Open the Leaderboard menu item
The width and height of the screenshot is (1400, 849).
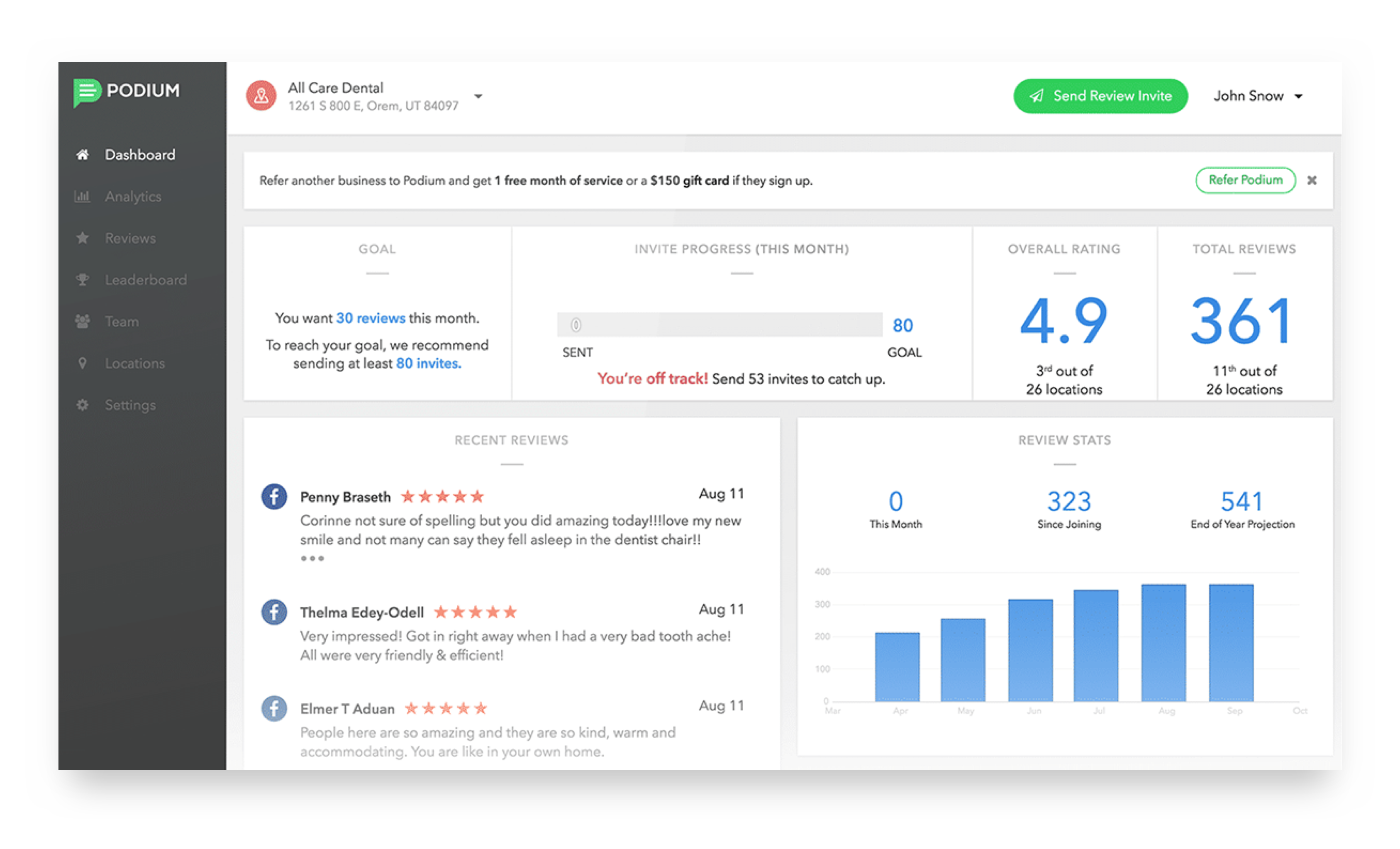pos(146,280)
